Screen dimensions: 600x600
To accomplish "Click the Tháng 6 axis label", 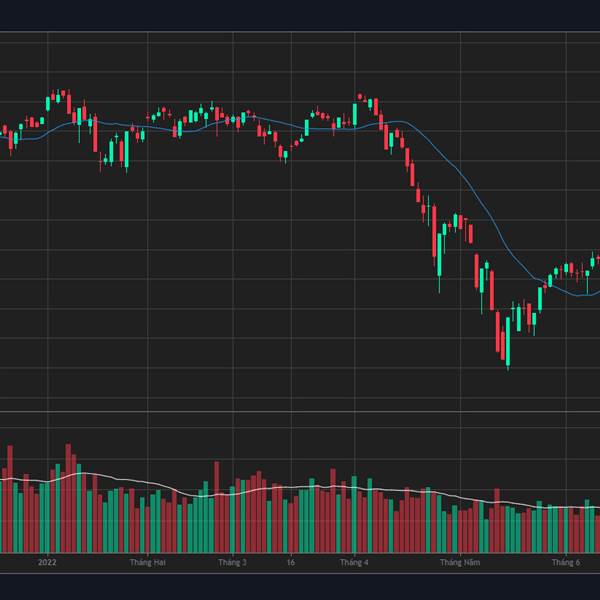I will click(566, 562).
